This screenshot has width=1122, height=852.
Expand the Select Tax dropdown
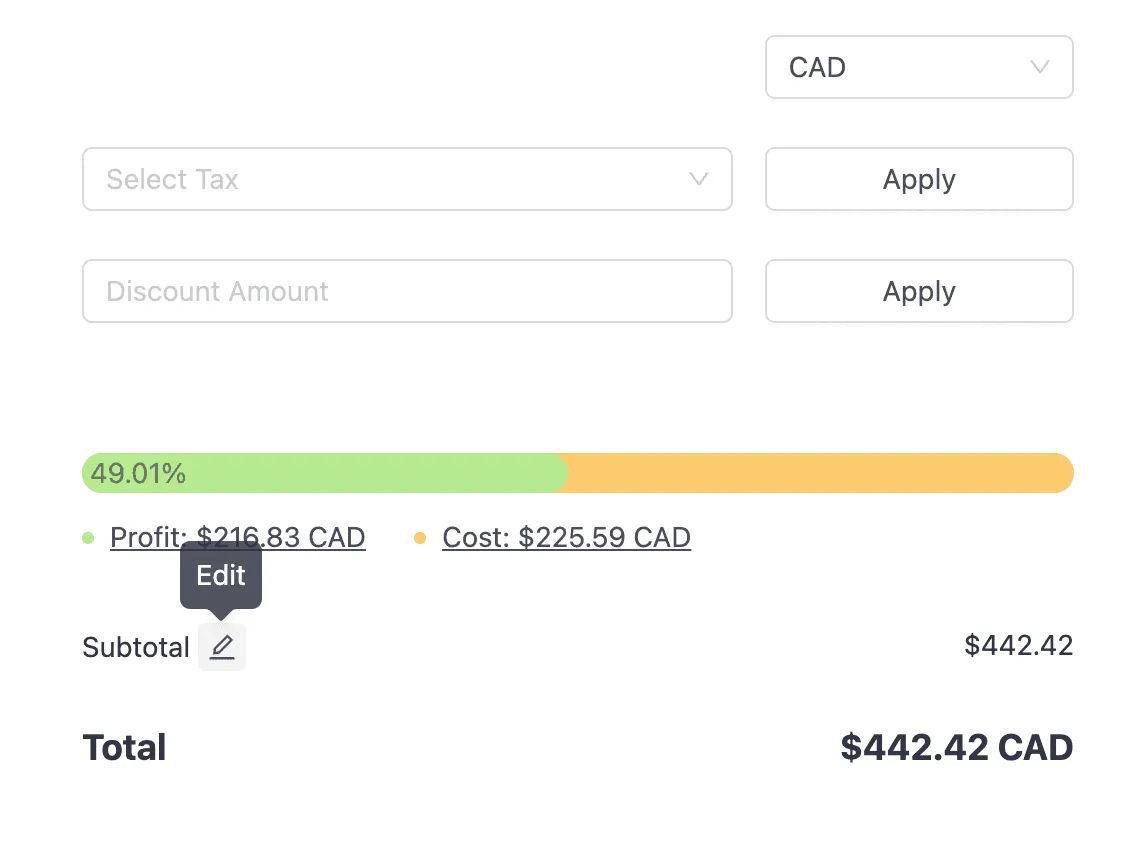[x=407, y=179]
